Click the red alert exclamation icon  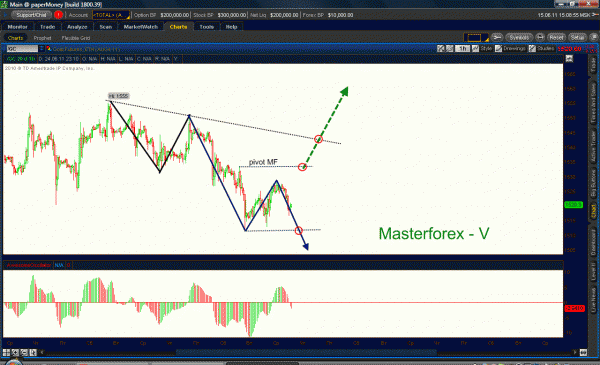tap(58, 15)
